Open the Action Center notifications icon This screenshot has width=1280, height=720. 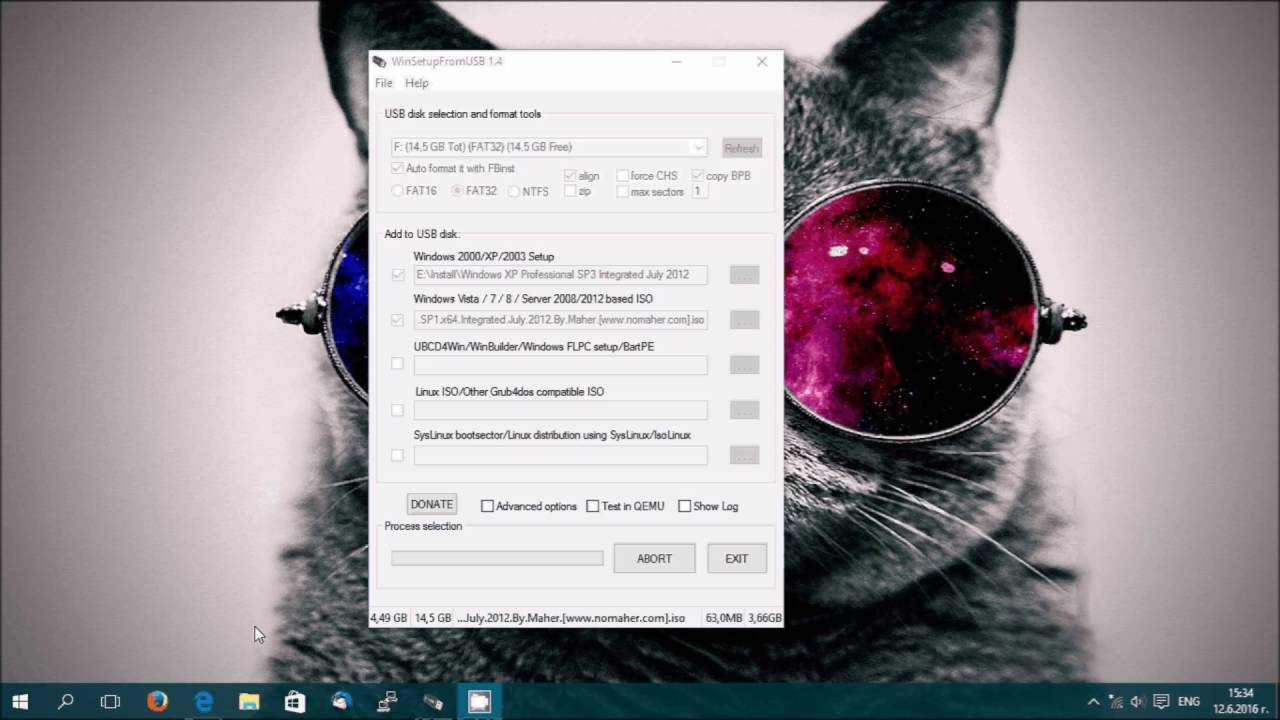[x=1161, y=702]
